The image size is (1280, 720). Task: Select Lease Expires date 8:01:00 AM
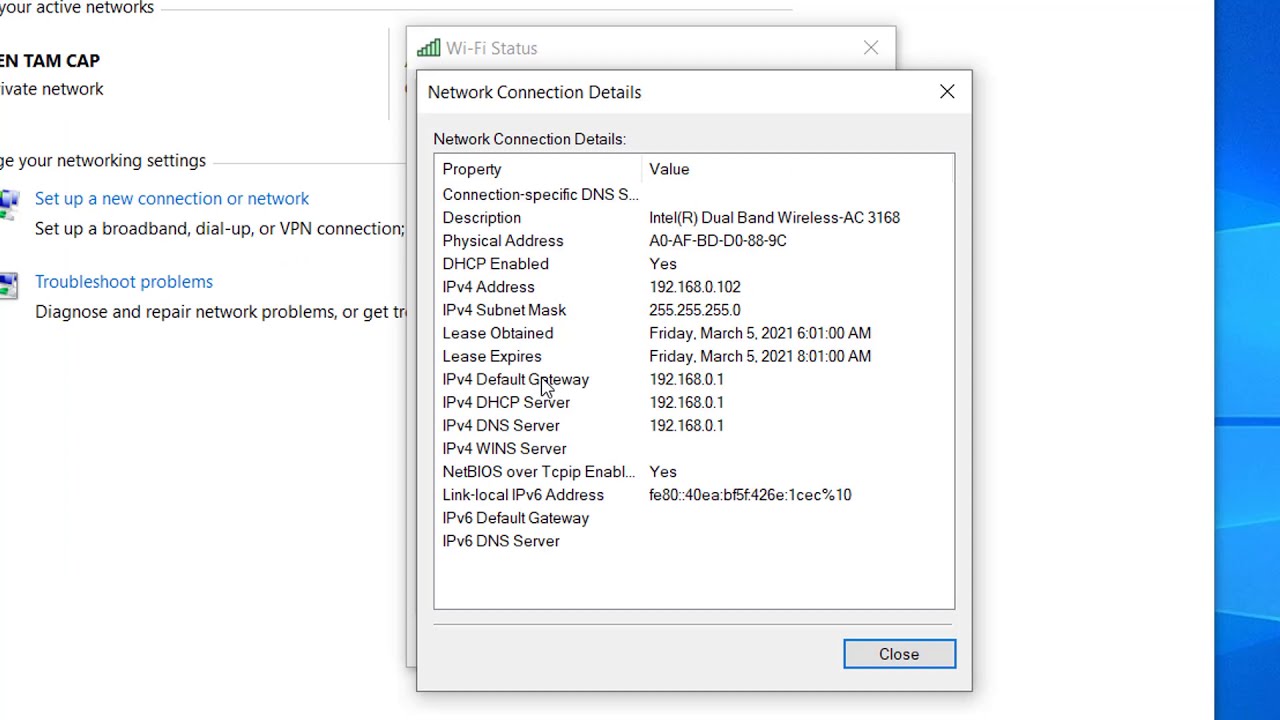[760, 355]
